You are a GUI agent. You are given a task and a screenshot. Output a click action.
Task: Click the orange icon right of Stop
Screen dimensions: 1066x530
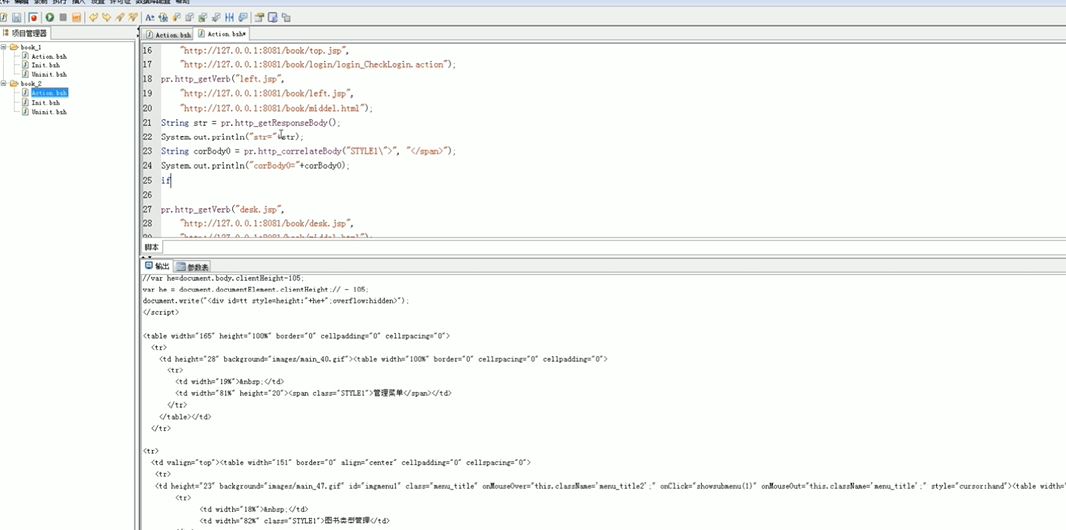pos(77,17)
